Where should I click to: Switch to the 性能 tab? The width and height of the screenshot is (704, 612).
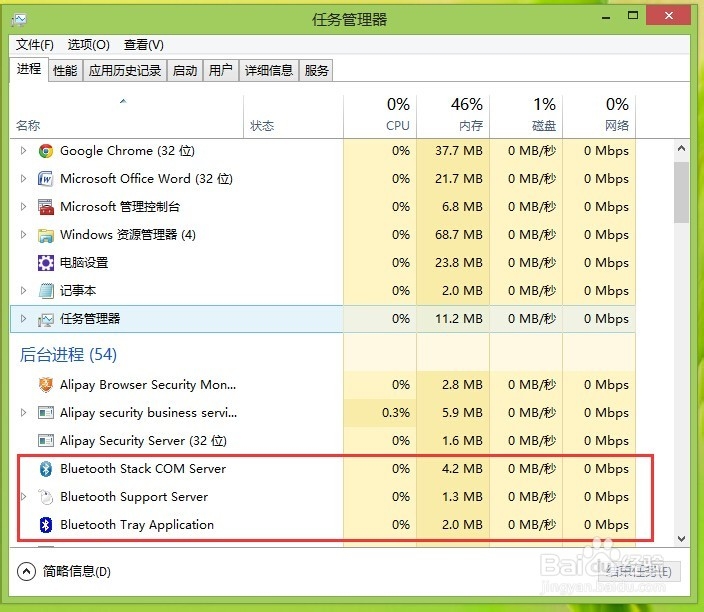click(65, 70)
